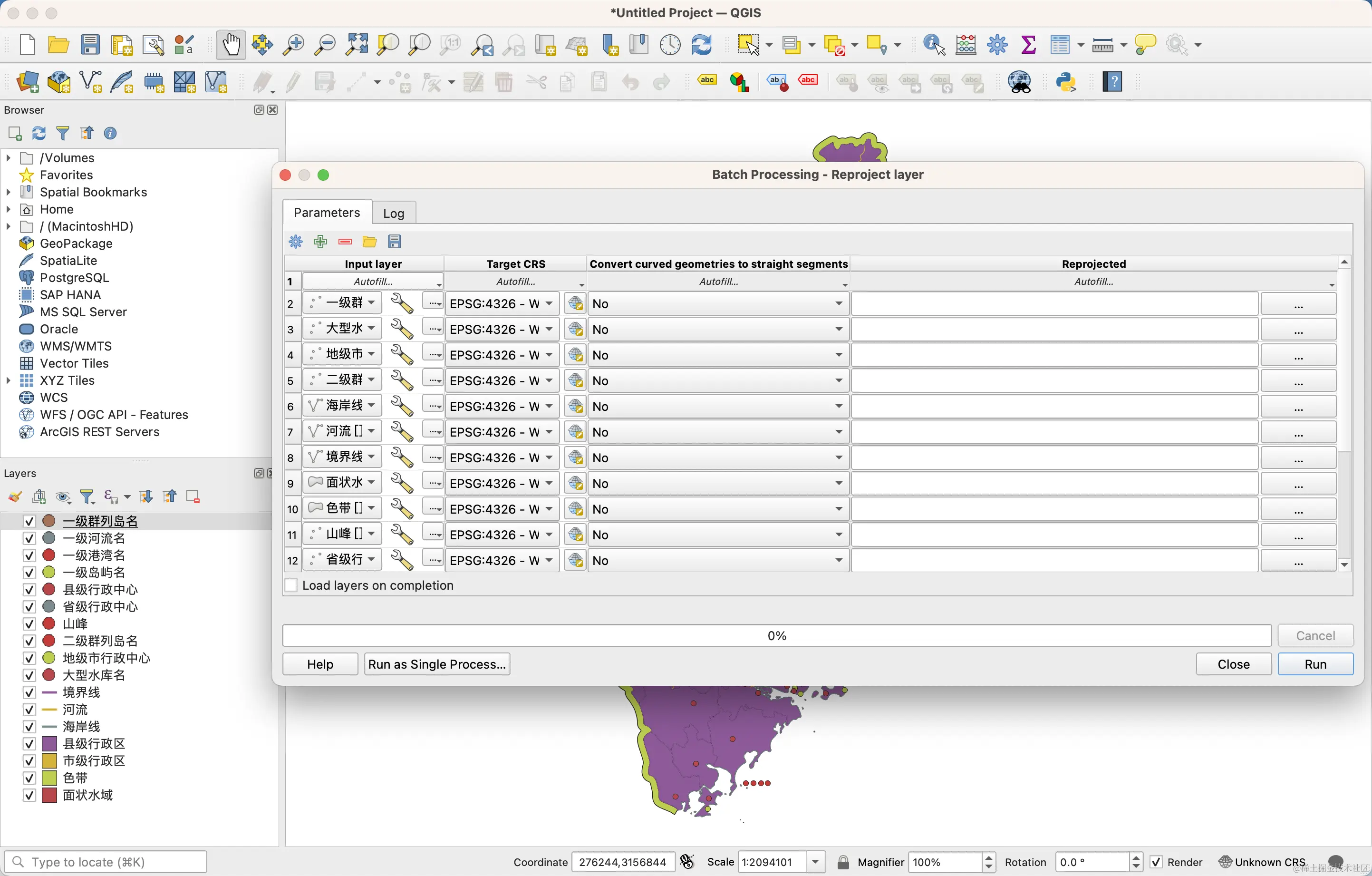
Task: Open batch settings via folder icon
Action: (x=369, y=242)
